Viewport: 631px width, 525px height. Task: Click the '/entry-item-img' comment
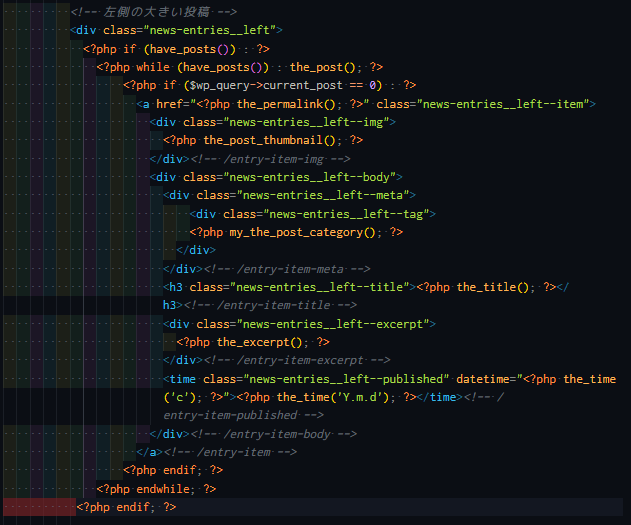tap(270, 159)
